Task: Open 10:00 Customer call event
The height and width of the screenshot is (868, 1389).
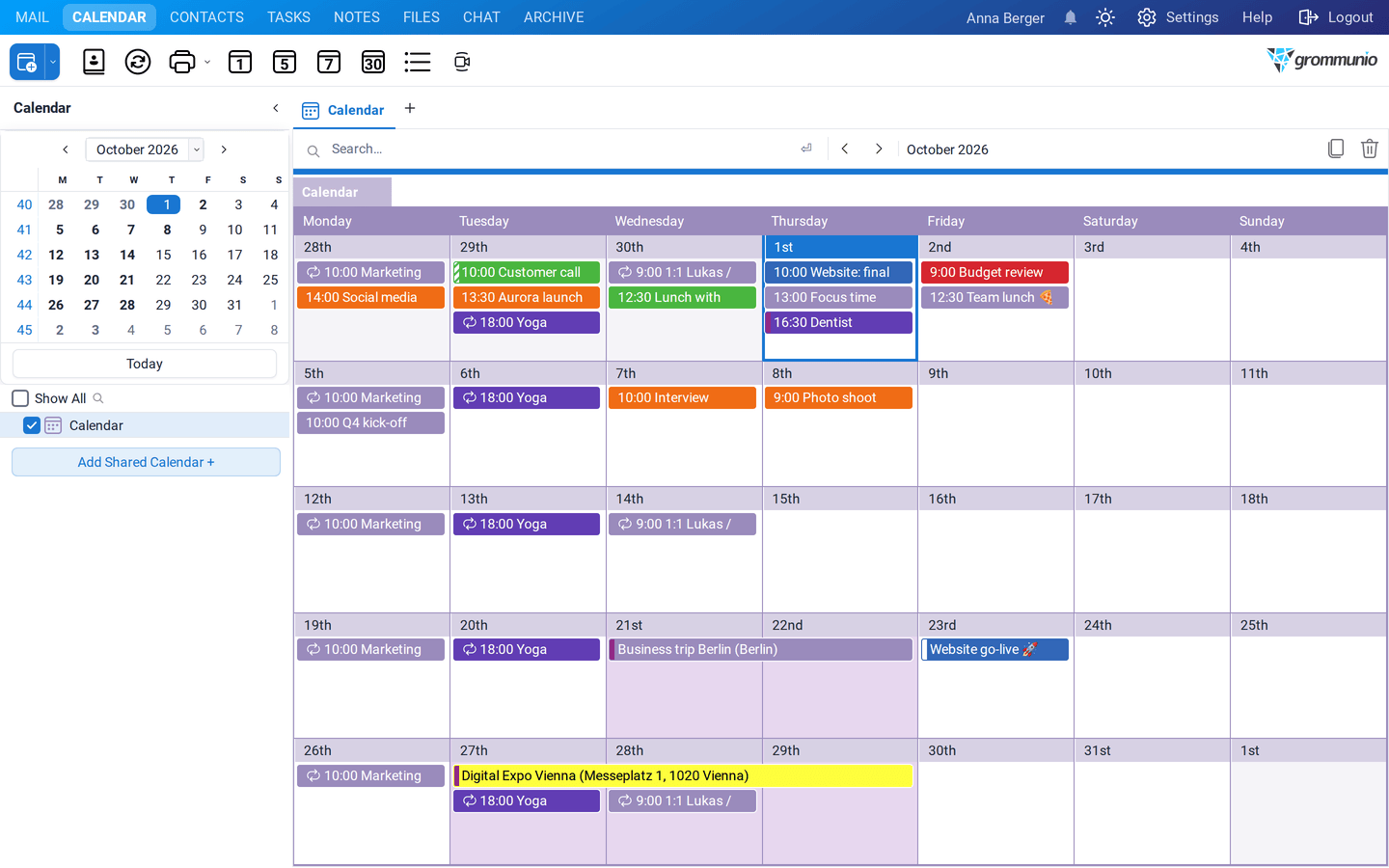Action: (527, 272)
